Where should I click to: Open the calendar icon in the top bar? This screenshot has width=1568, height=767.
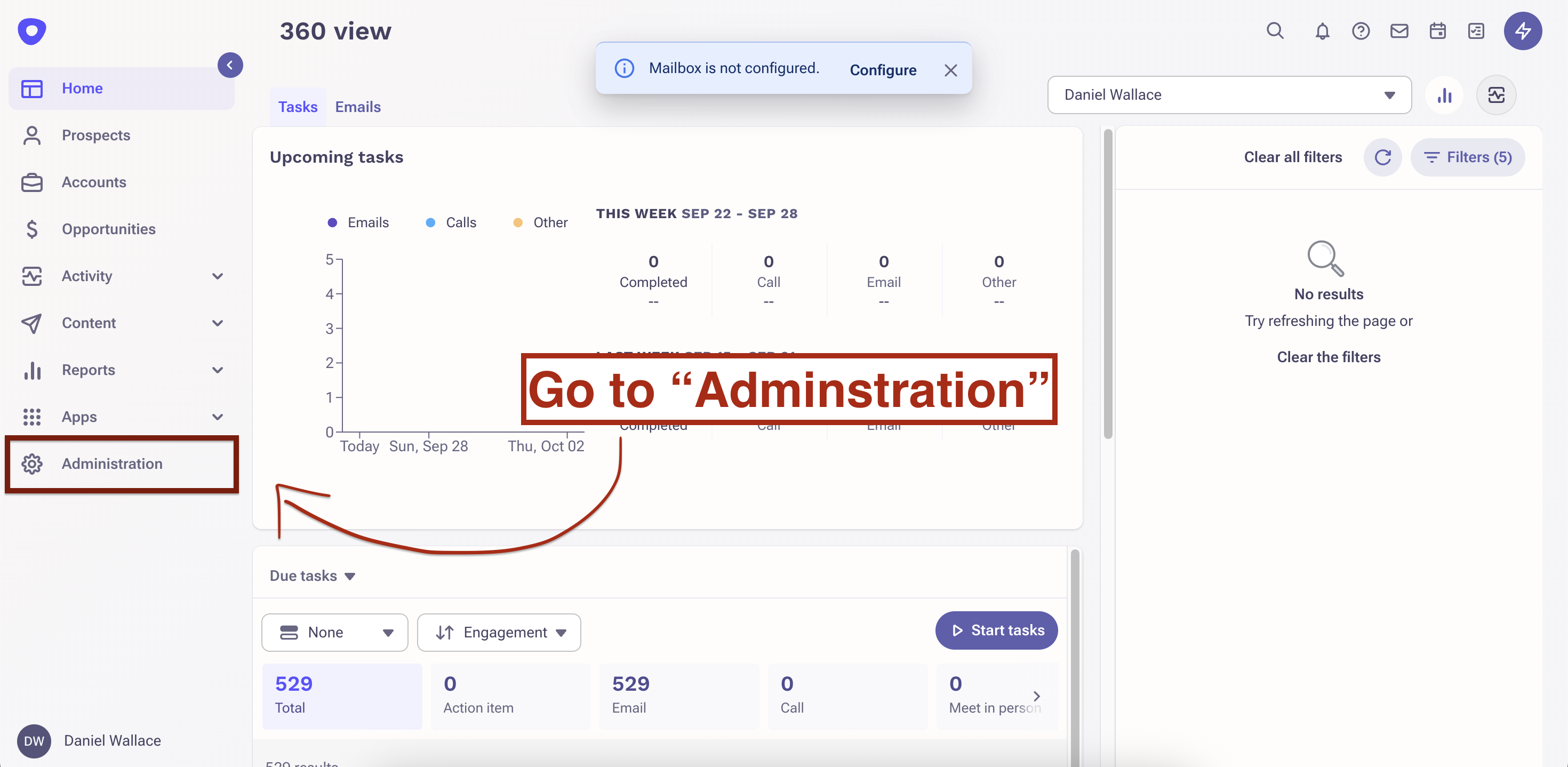[1437, 30]
